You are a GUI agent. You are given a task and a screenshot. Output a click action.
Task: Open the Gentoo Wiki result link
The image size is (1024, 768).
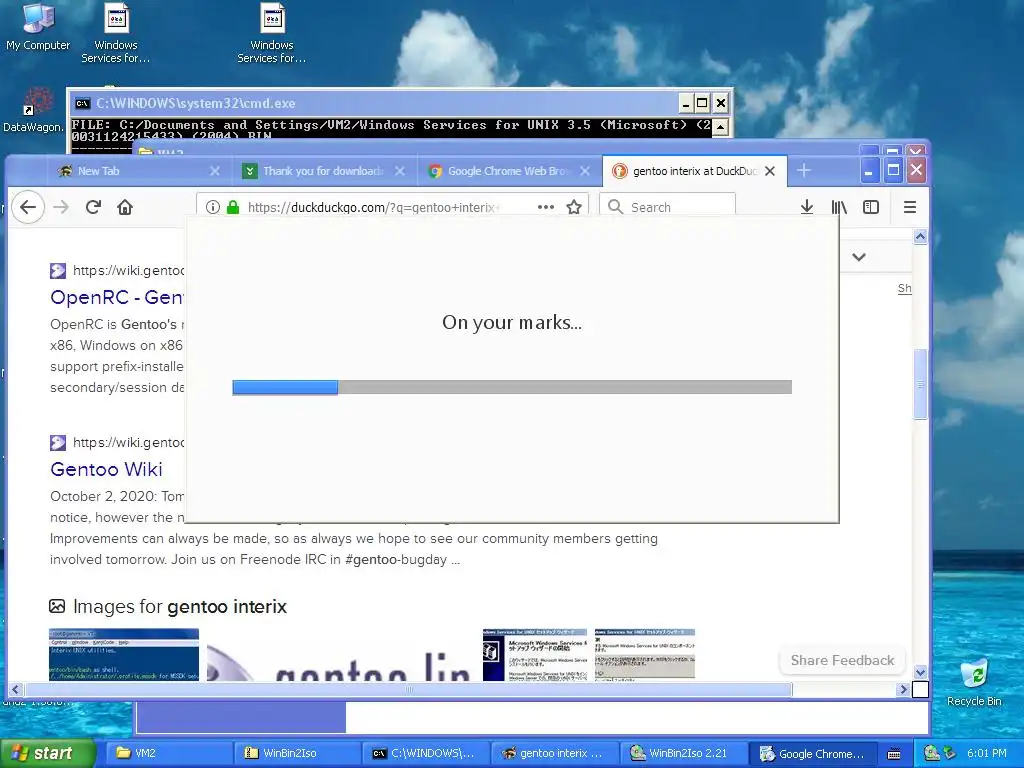tap(106, 469)
